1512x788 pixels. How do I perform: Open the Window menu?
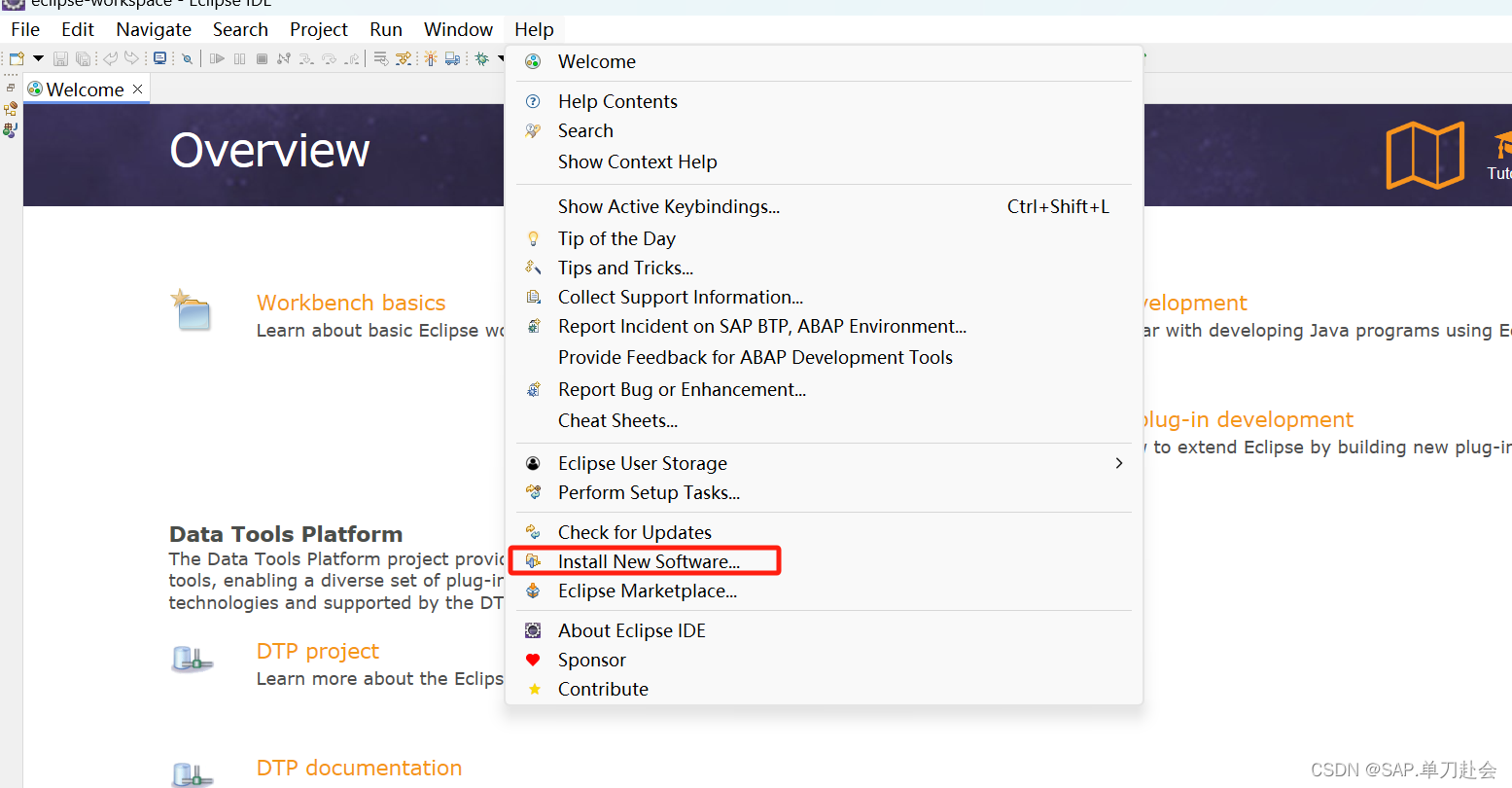click(458, 29)
